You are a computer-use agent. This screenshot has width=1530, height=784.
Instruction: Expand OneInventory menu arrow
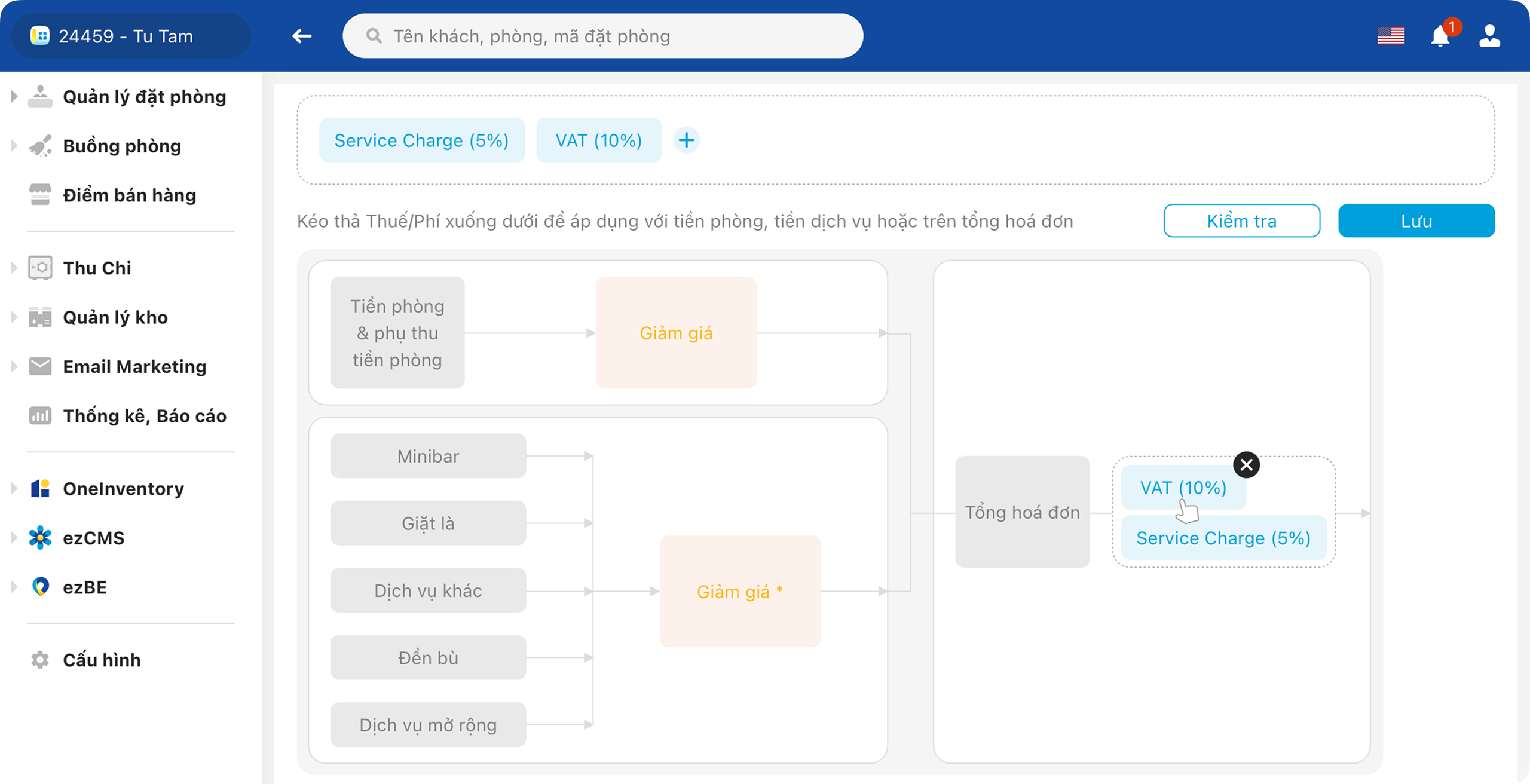[14, 488]
